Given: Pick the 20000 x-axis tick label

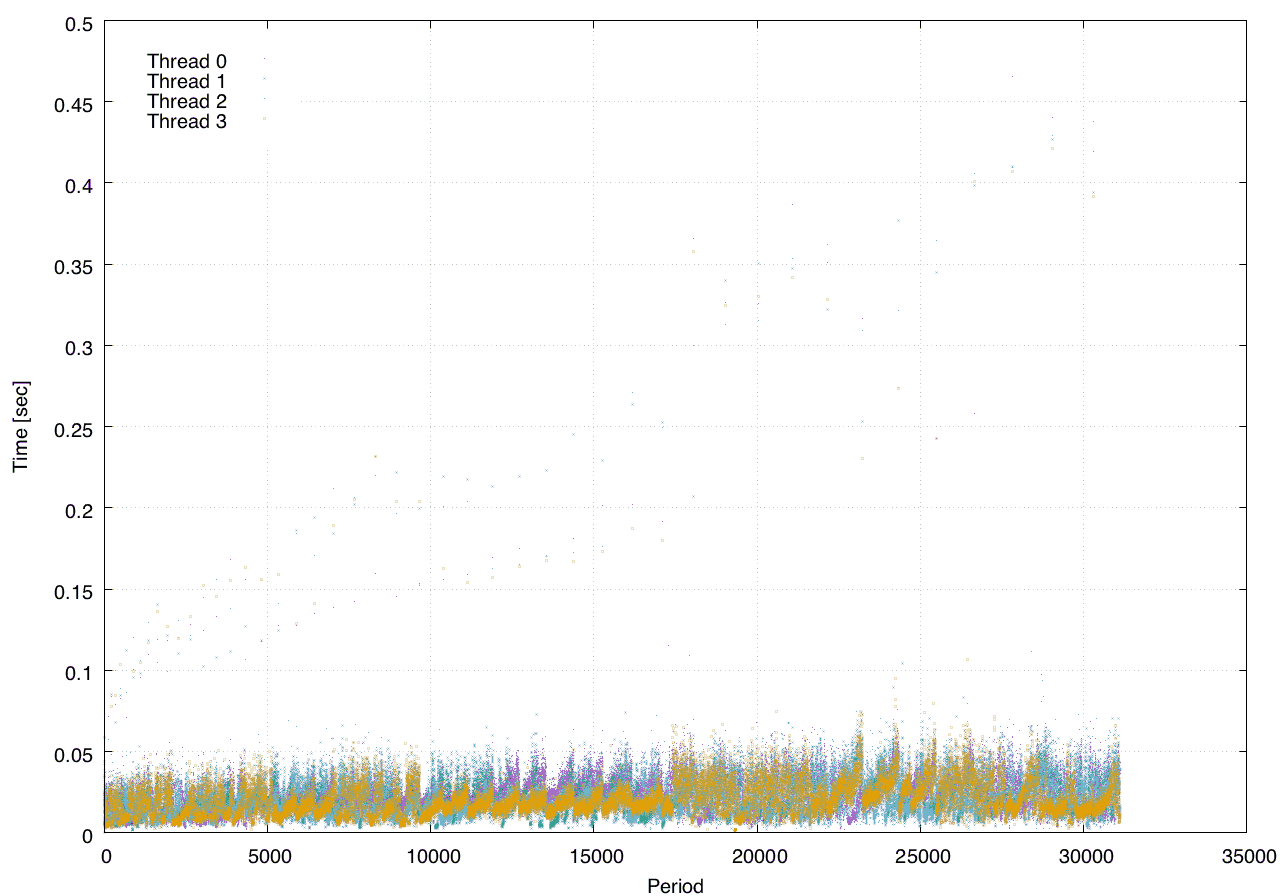Looking at the screenshot, I should (757, 856).
